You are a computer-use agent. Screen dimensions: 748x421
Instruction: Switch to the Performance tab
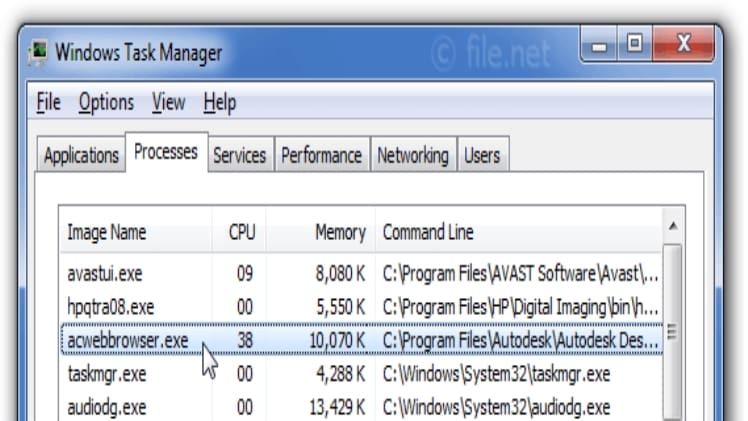pyautogui.click(x=321, y=155)
